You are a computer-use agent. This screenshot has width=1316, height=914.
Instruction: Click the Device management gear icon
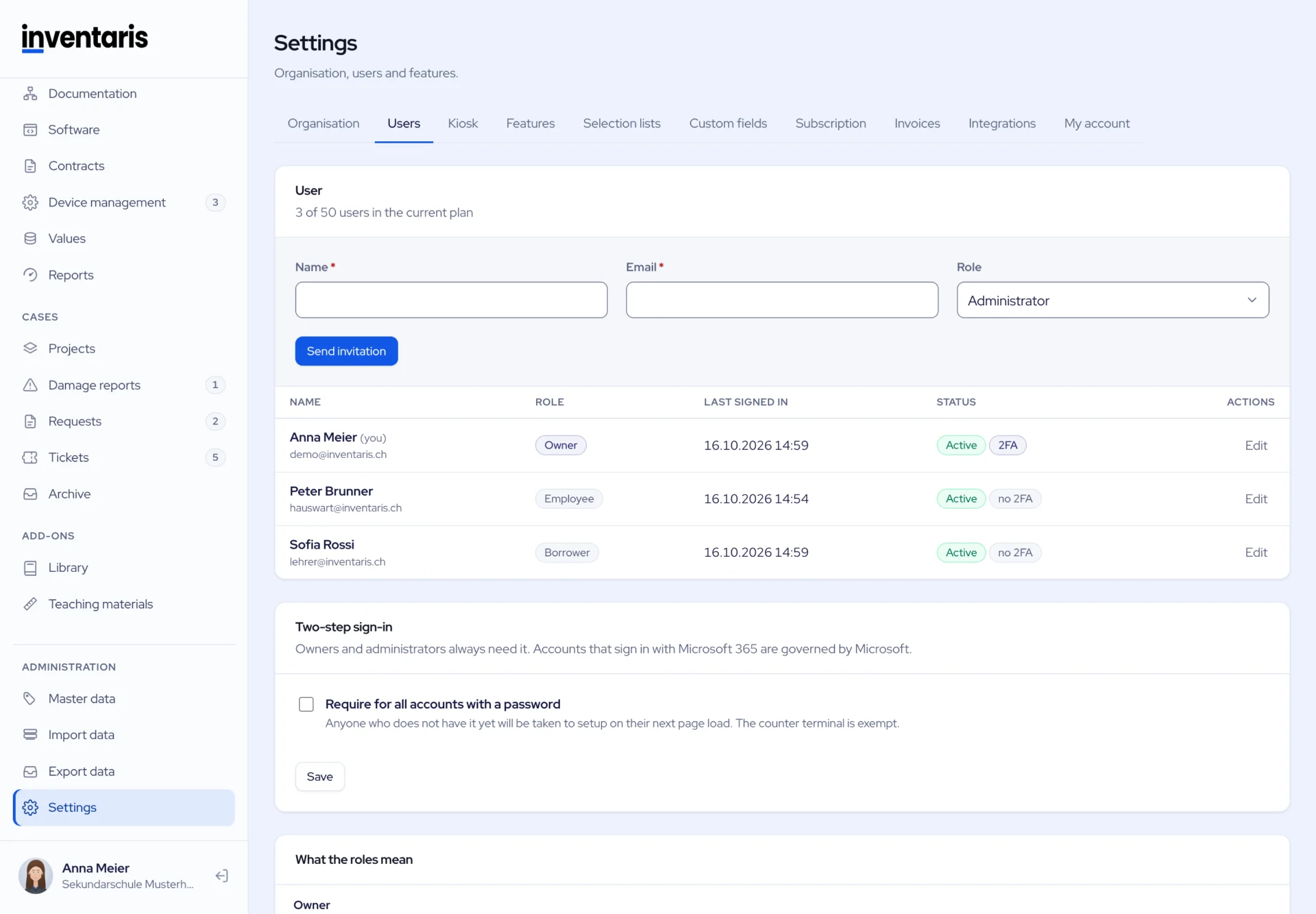click(30, 202)
